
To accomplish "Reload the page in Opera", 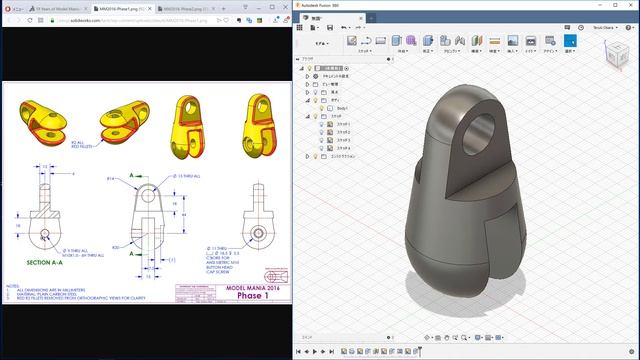I will (30, 20).
